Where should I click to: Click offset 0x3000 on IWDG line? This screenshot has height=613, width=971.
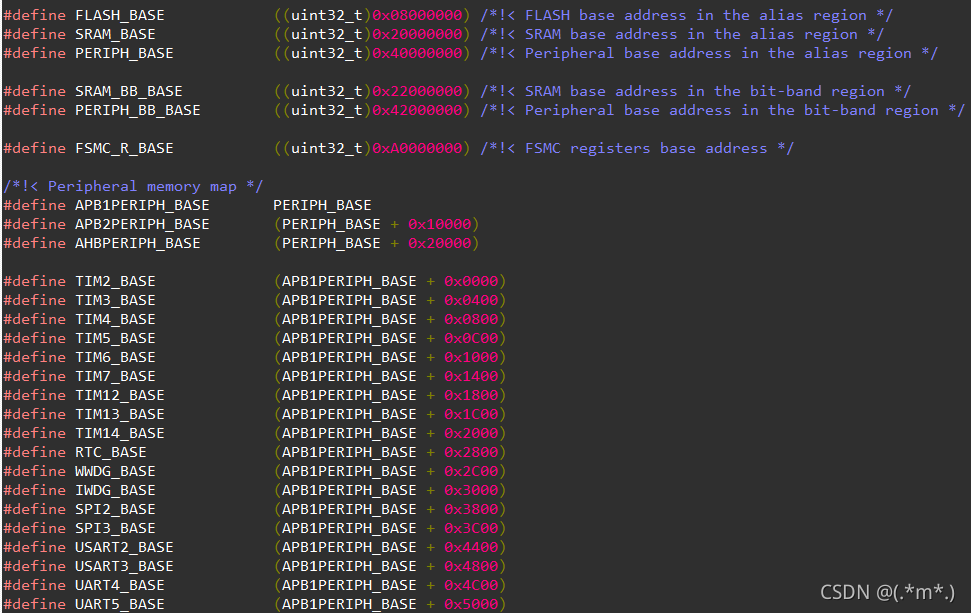coord(471,490)
